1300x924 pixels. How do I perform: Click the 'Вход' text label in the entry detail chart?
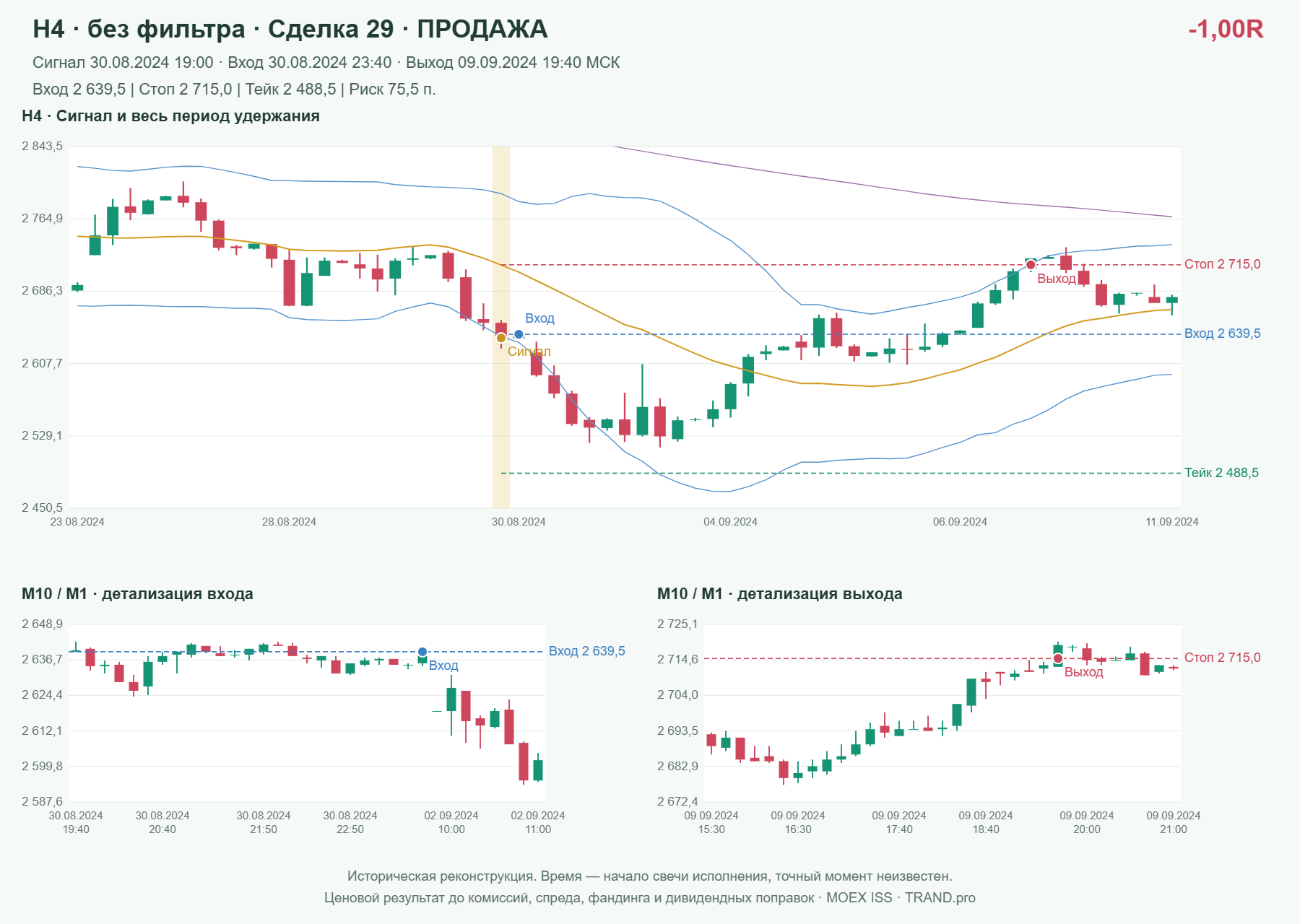click(x=443, y=666)
